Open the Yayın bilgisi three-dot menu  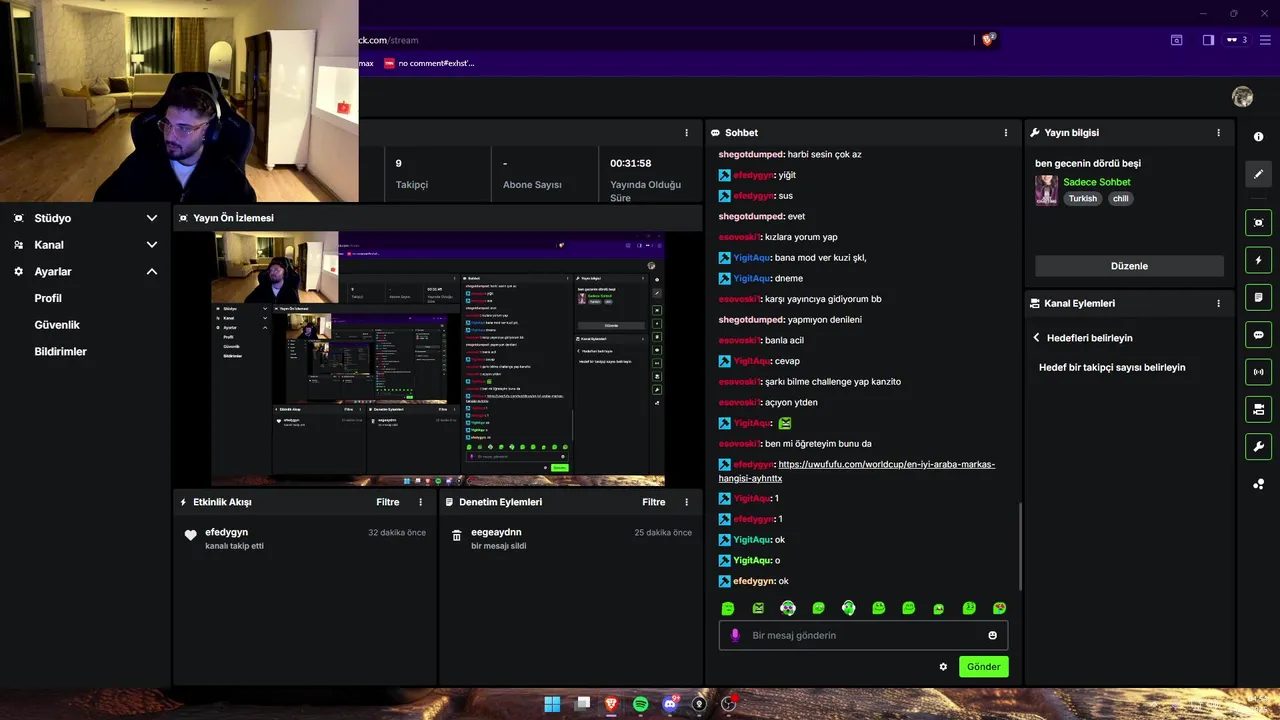[x=1218, y=132]
